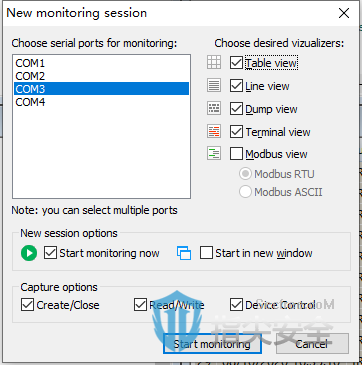The image size is (362, 365).
Task: Select the Modbus ASCII radio button
Action: coord(245,192)
